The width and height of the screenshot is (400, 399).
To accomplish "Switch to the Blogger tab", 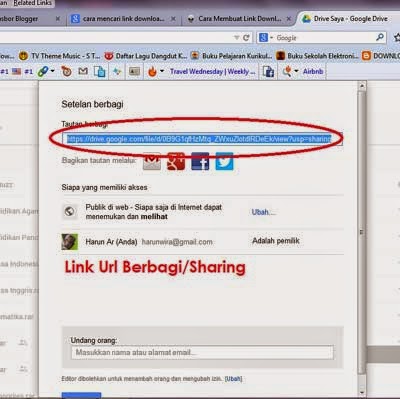I will pos(29,19).
